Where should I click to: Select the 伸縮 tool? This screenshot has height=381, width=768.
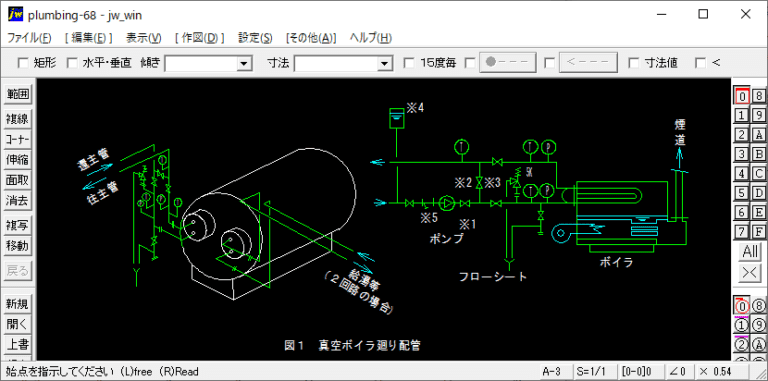[x=18, y=160]
